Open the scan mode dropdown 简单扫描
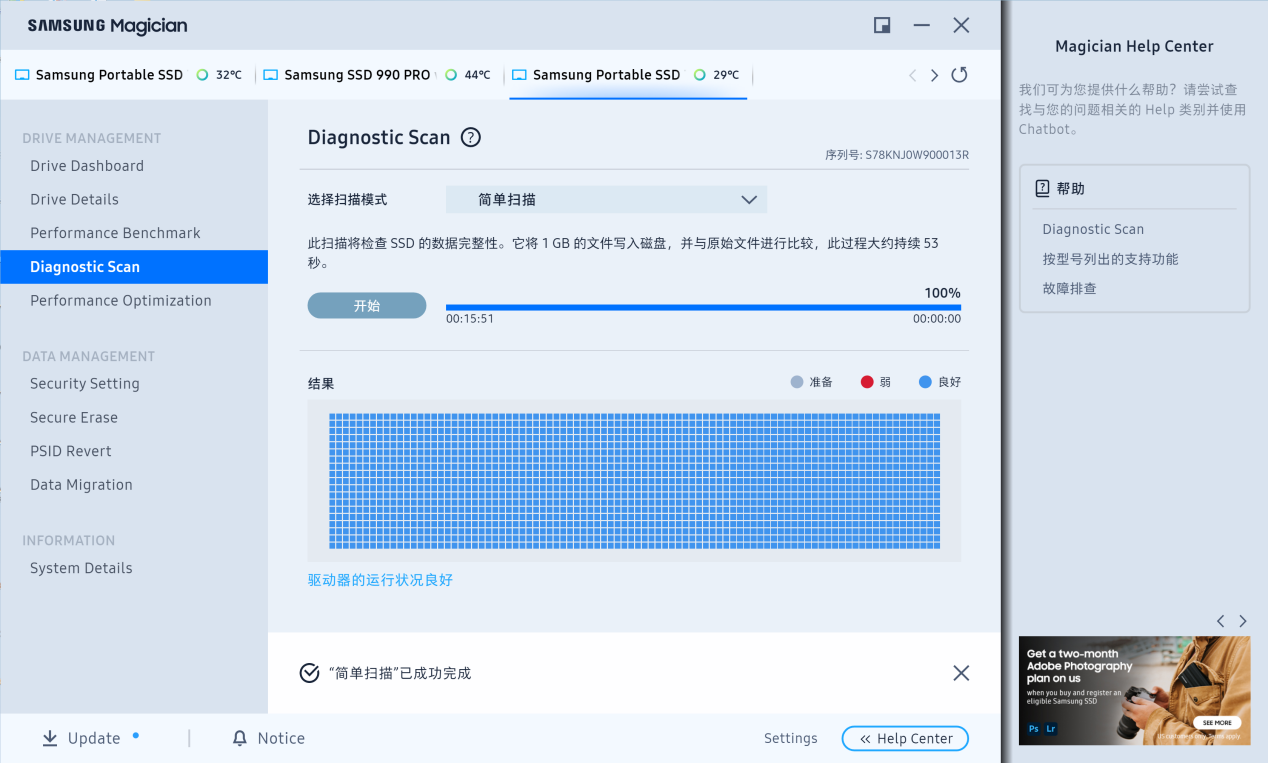This screenshot has height=763, width=1268. point(606,200)
